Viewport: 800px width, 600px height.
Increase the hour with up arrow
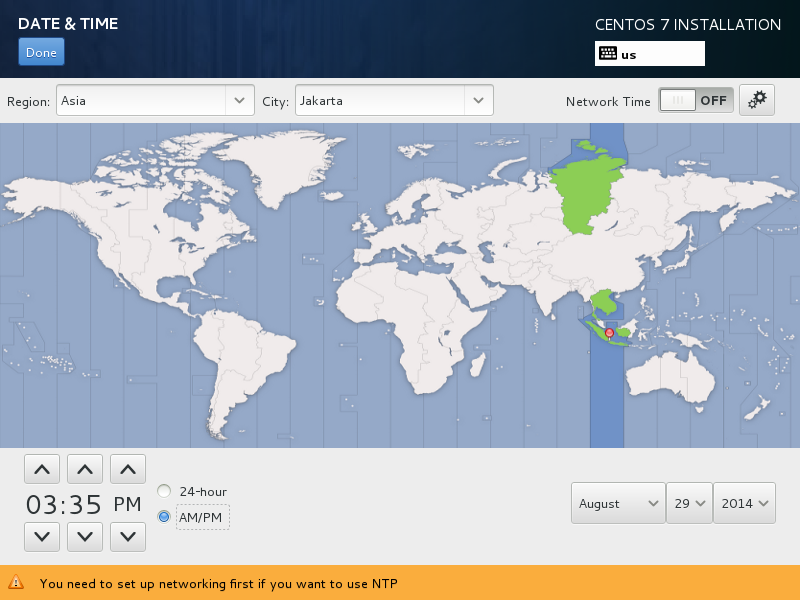coord(42,469)
